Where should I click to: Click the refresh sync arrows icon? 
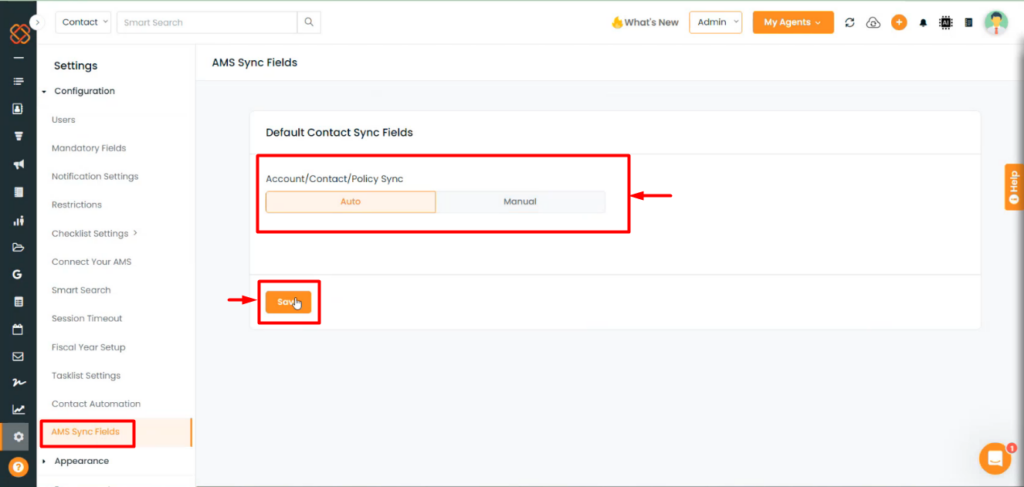pyautogui.click(x=850, y=22)
